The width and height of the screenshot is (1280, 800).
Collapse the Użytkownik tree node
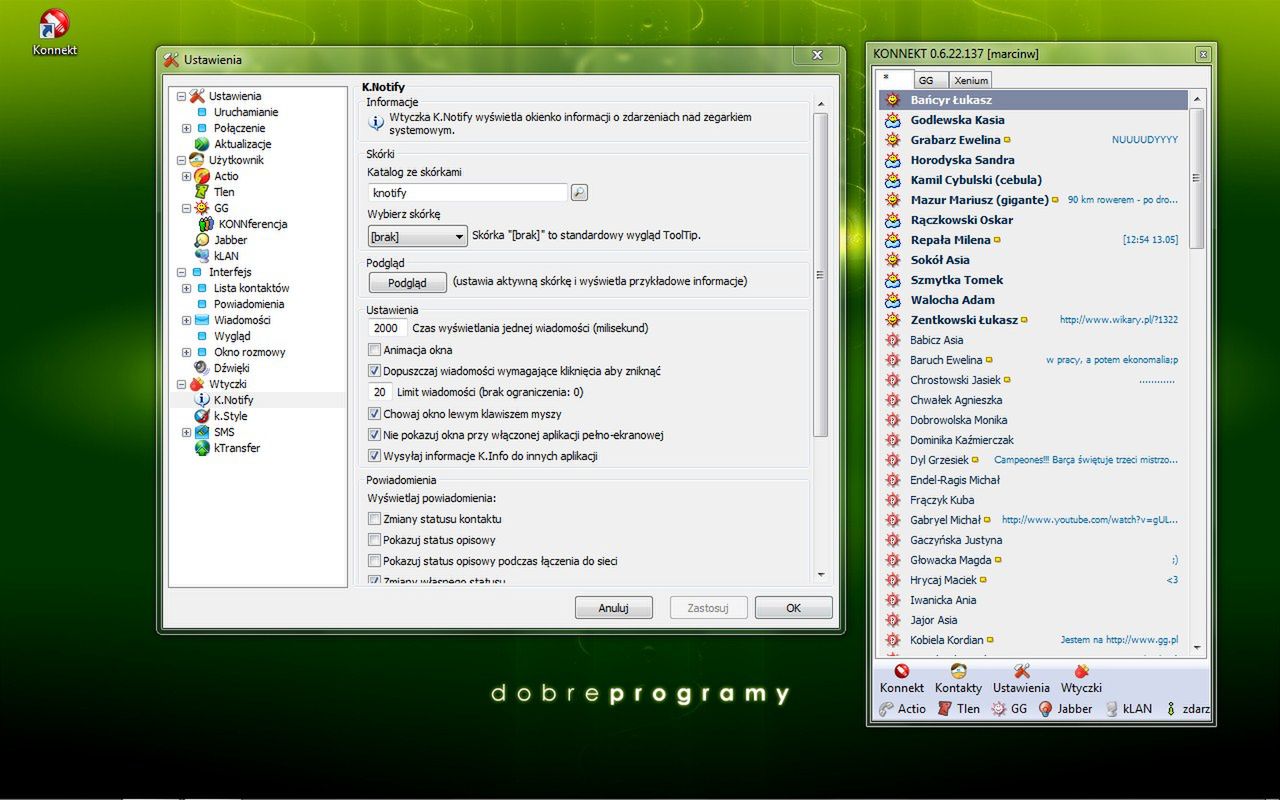click(x=181, y=160)
